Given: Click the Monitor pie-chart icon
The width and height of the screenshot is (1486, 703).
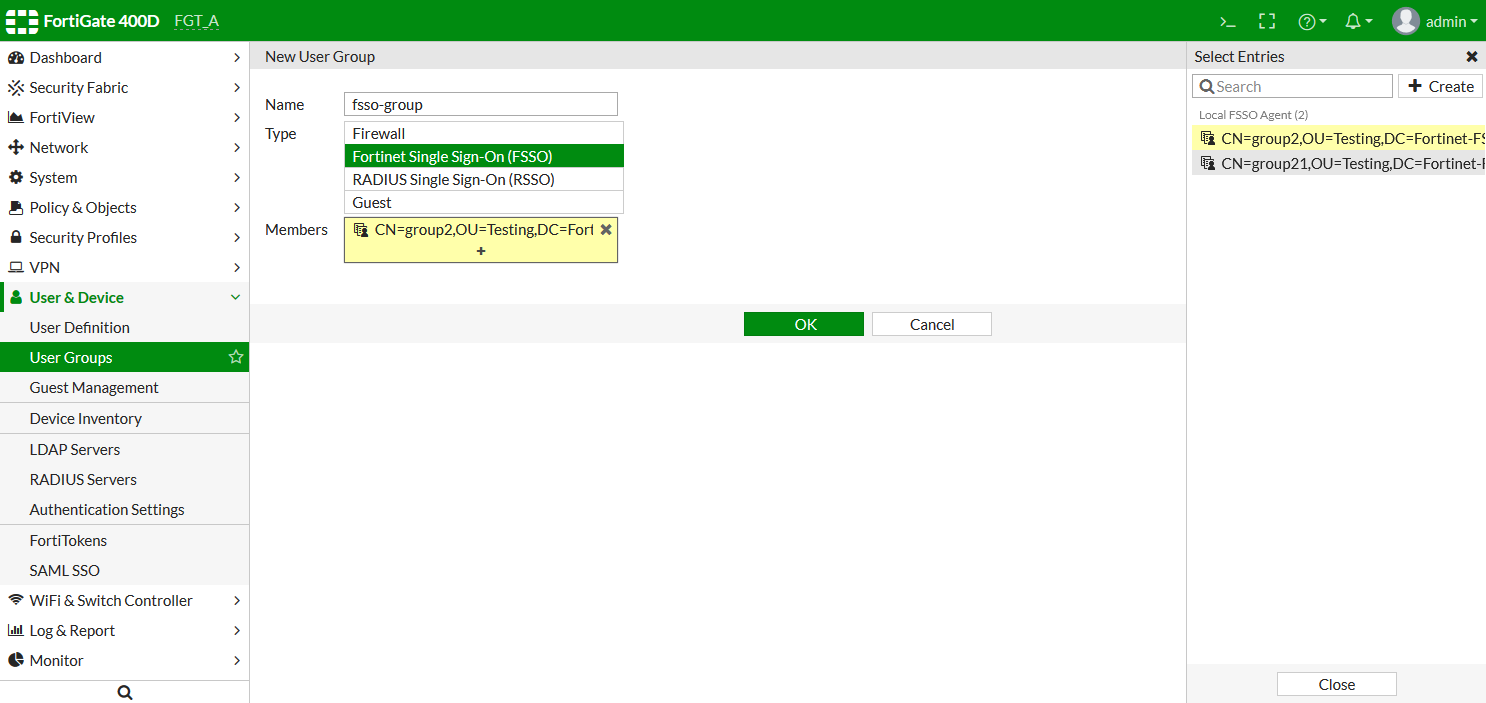Looking at the screenshot, I should [15, 661].
